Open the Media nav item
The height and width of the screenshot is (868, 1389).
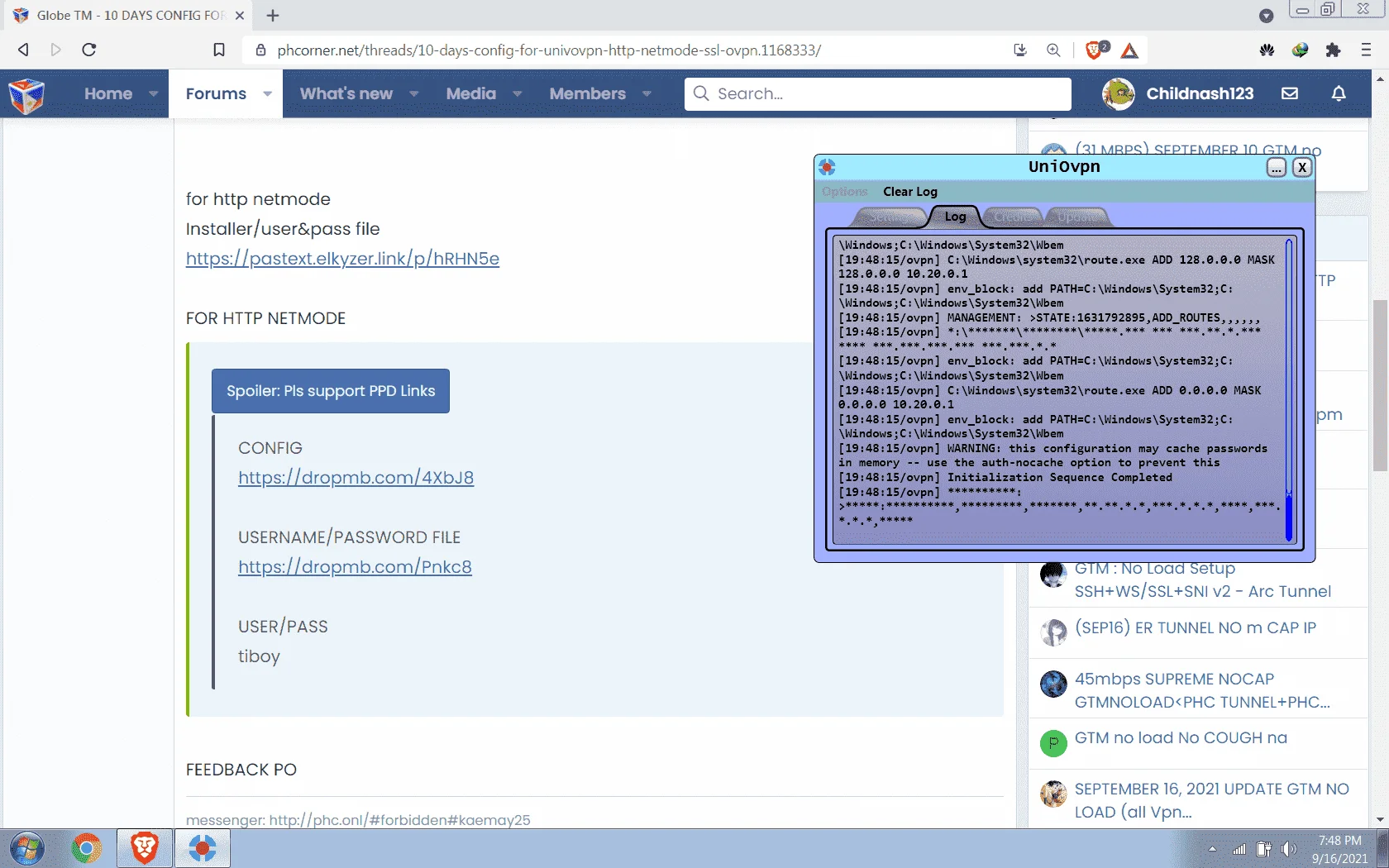click(x=471, y=94)
